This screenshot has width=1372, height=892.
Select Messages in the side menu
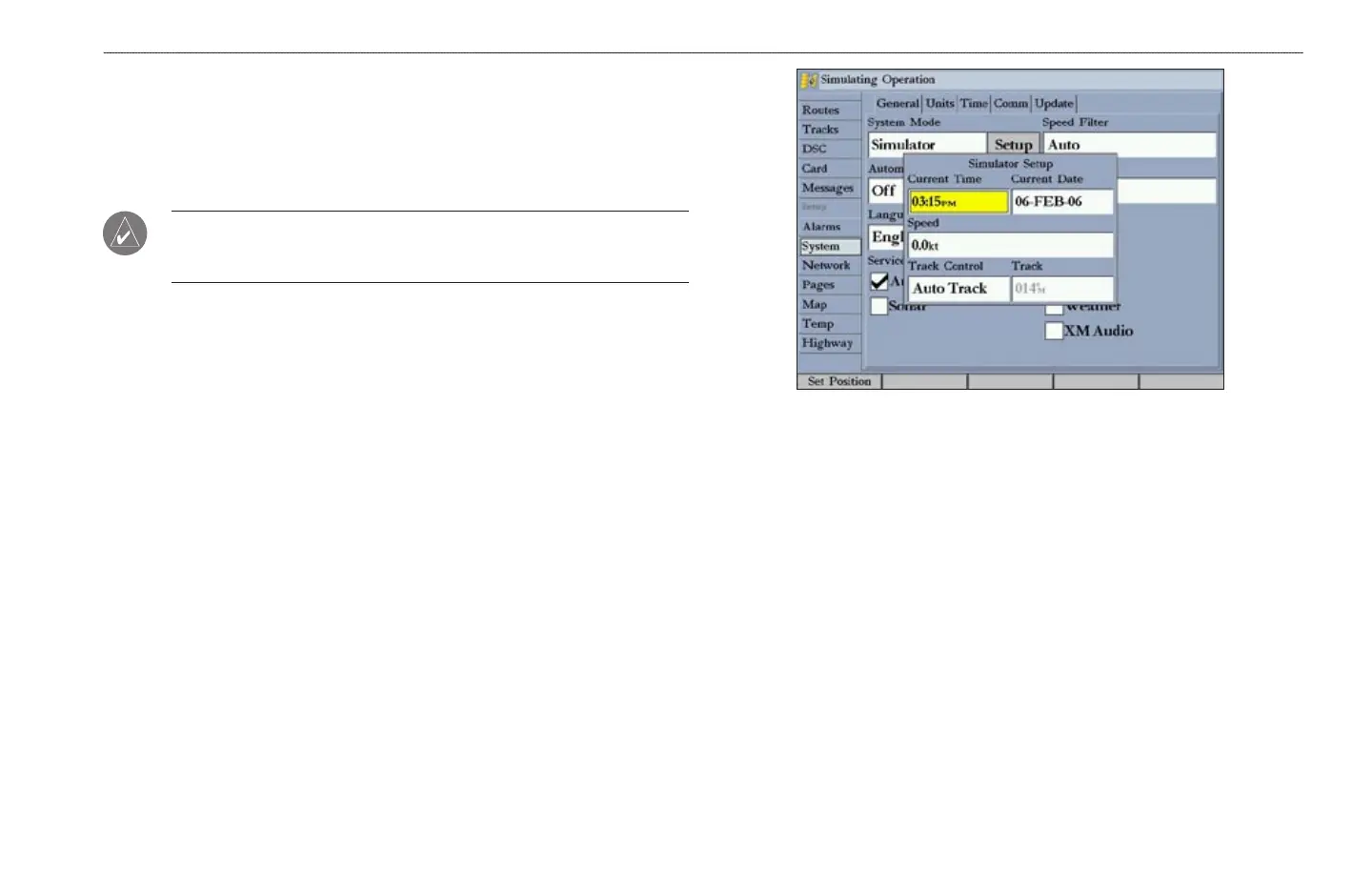coord(830,188)
